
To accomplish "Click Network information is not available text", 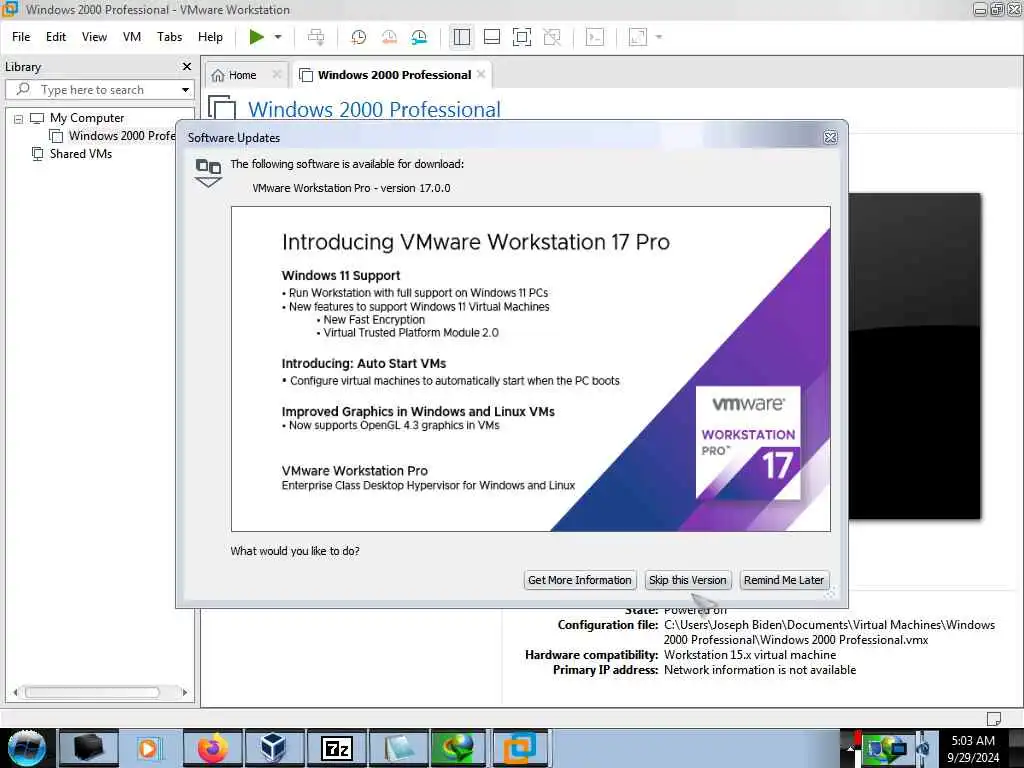I will 760,670.
